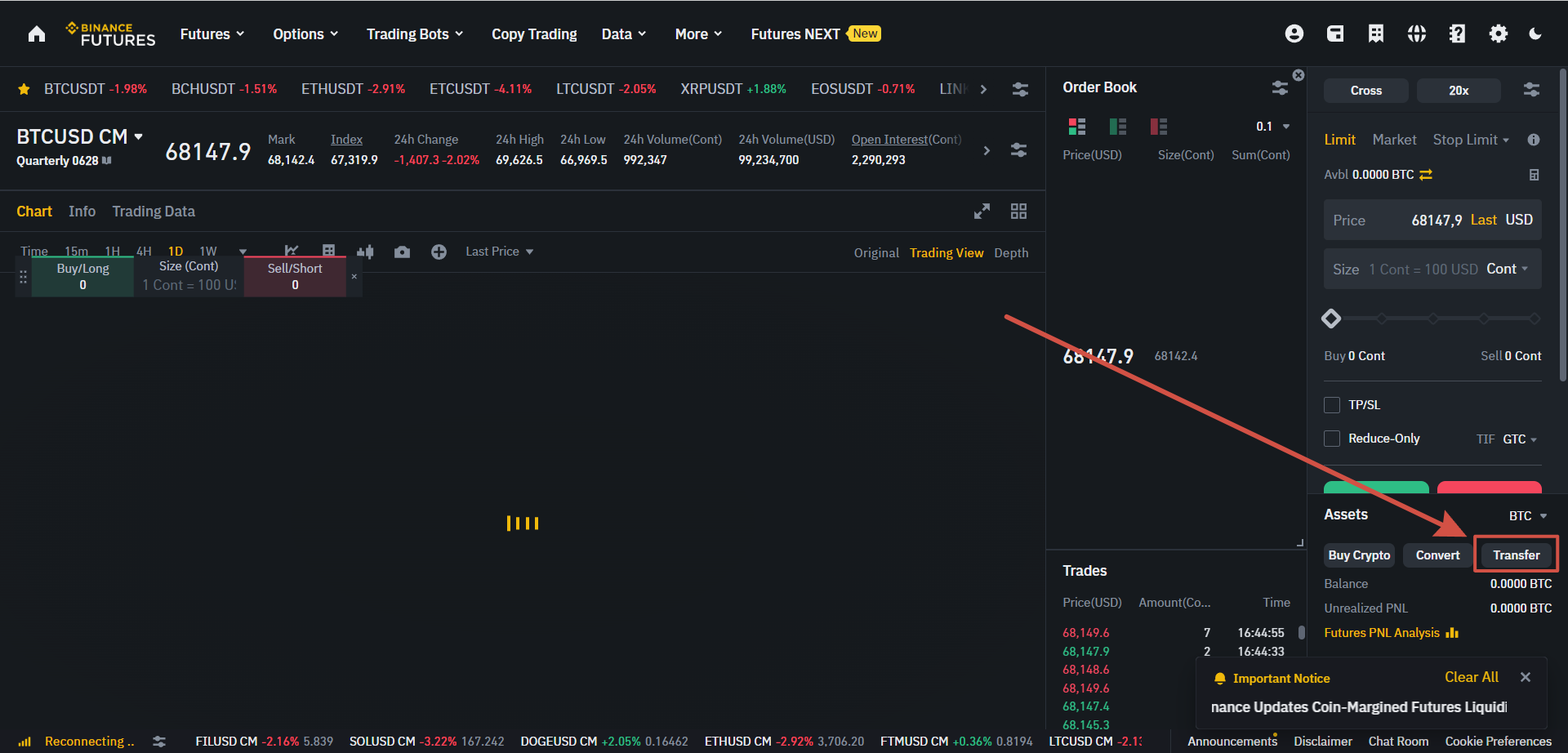Change order book 0.1 grouping dropdown
This screenshot has height=753, width=1568.
click(x=1273, y=127)
